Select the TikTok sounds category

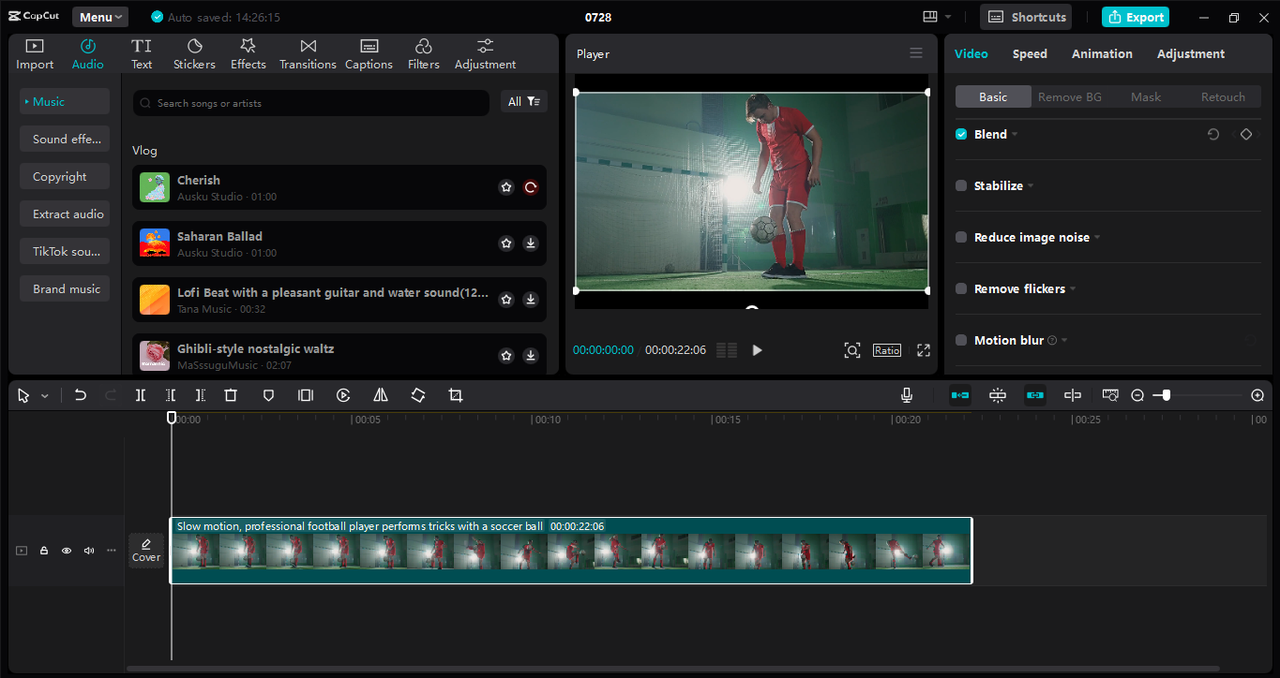[x=65, y=251]
